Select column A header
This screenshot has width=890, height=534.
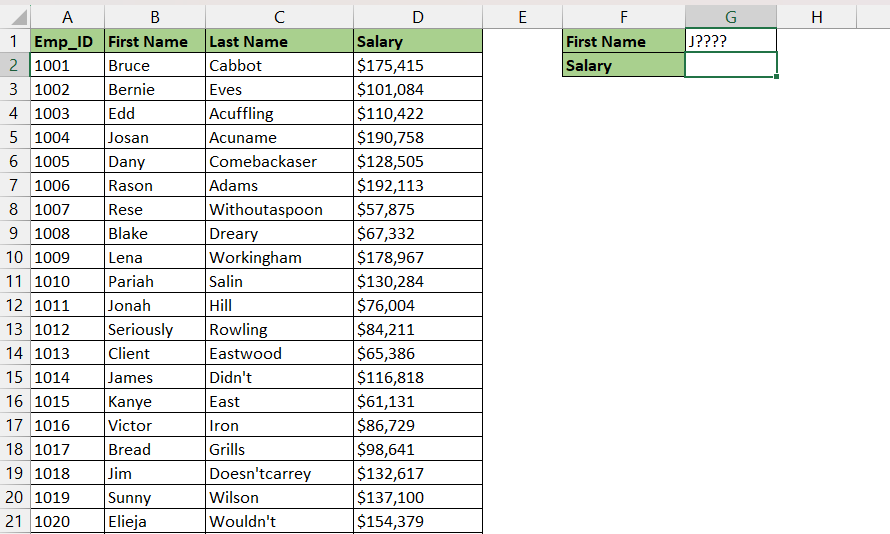(x=68, y=18)
